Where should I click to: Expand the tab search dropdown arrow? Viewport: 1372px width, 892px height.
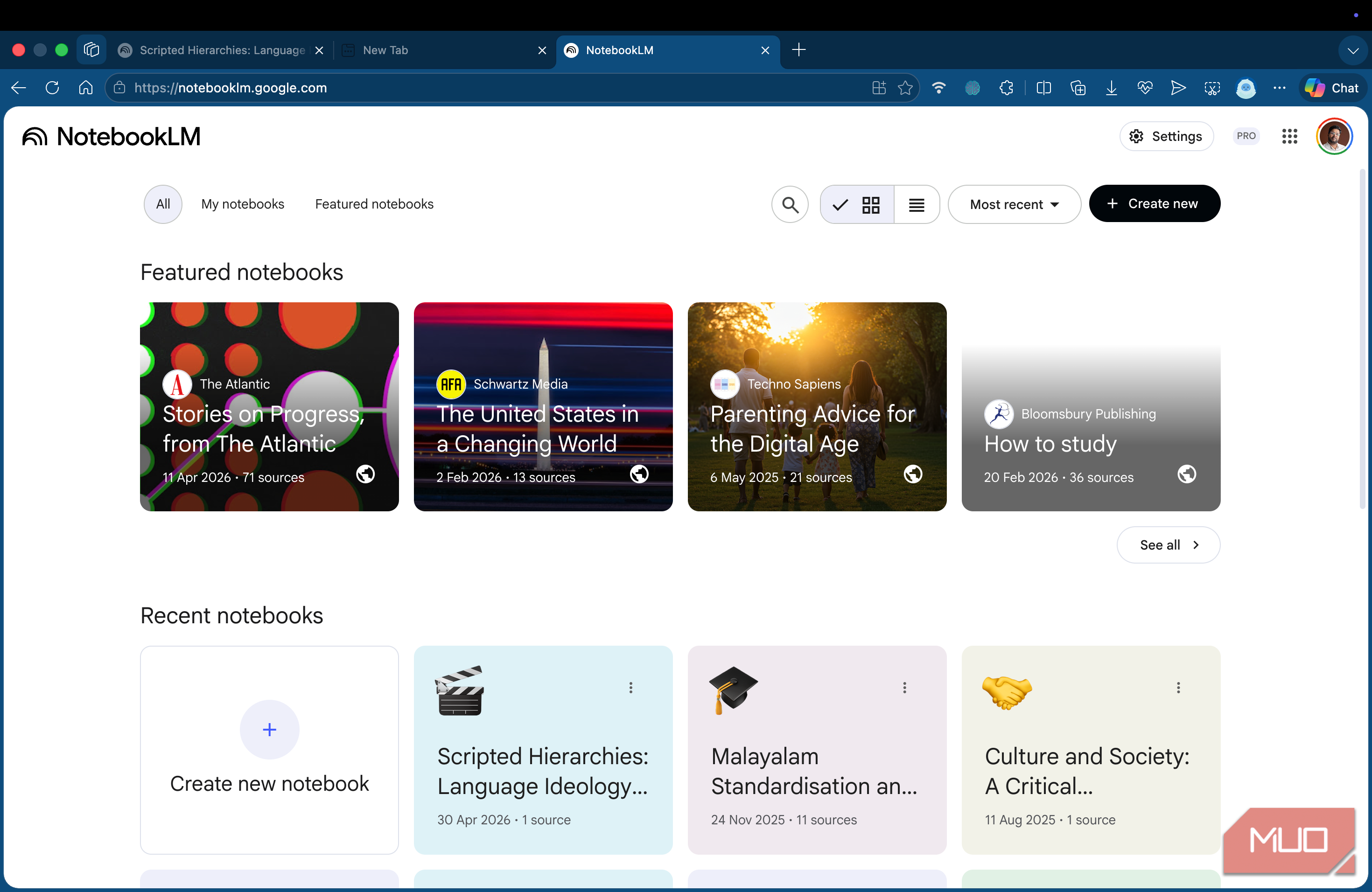tap(1352, 51)
